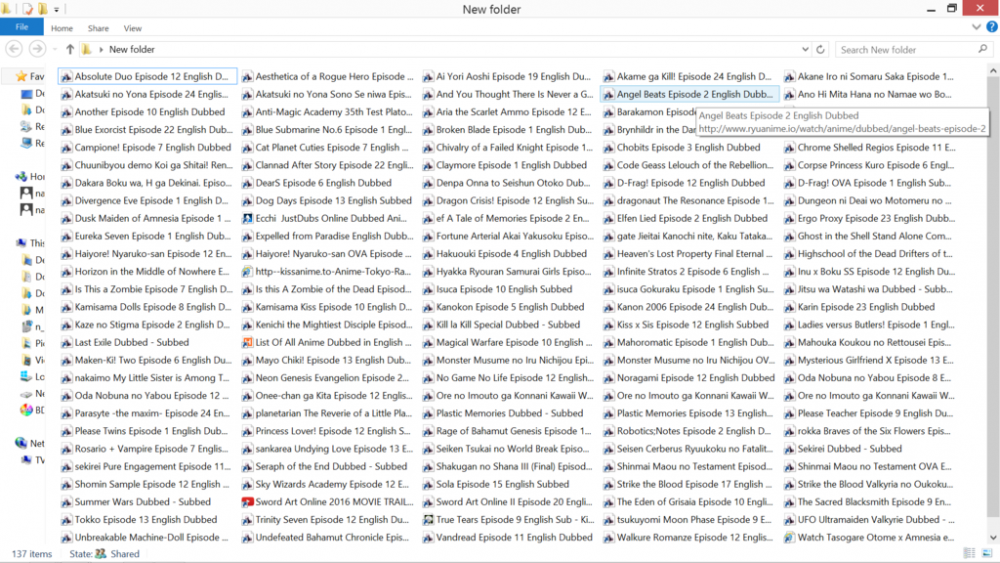Select icon of True Tears Episode 9 file
Image resolution: width=1000 pixels, height=563 pixels.
(x=428, y=520)
